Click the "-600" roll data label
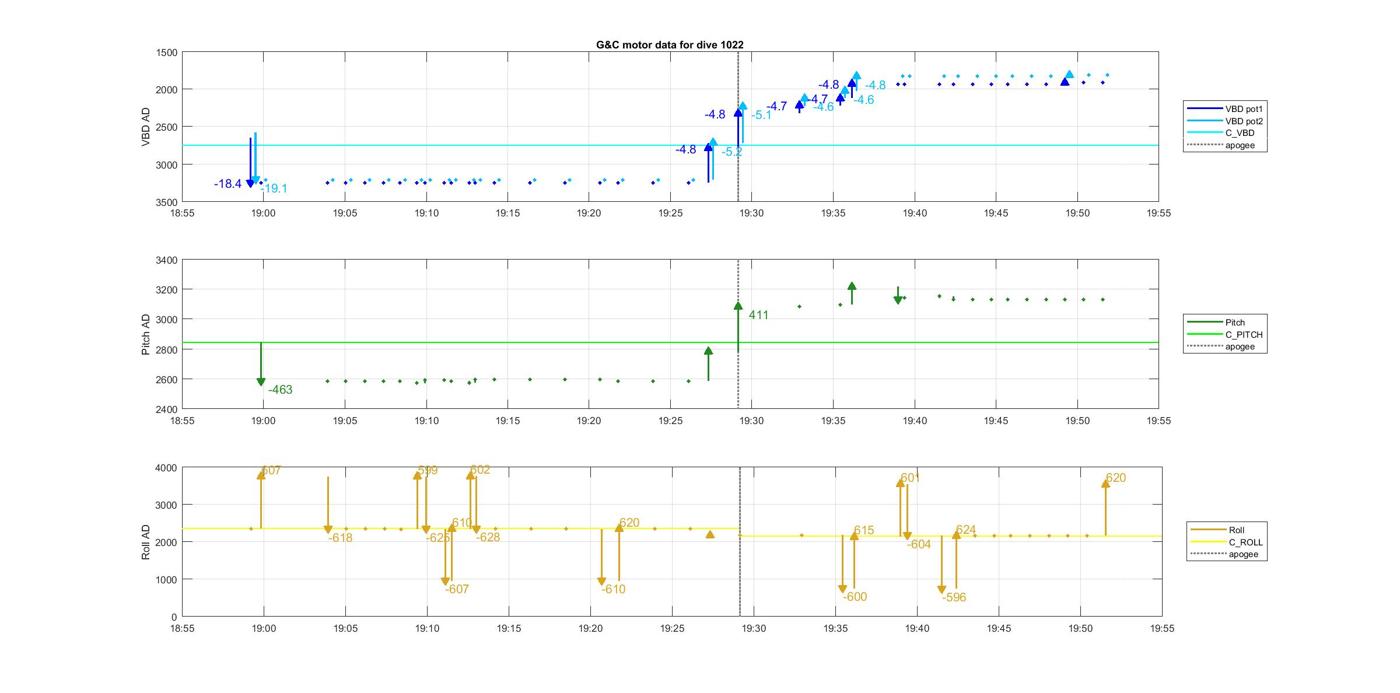The width and height of the screenshot is (1400, 693). (x=855, y=597)
